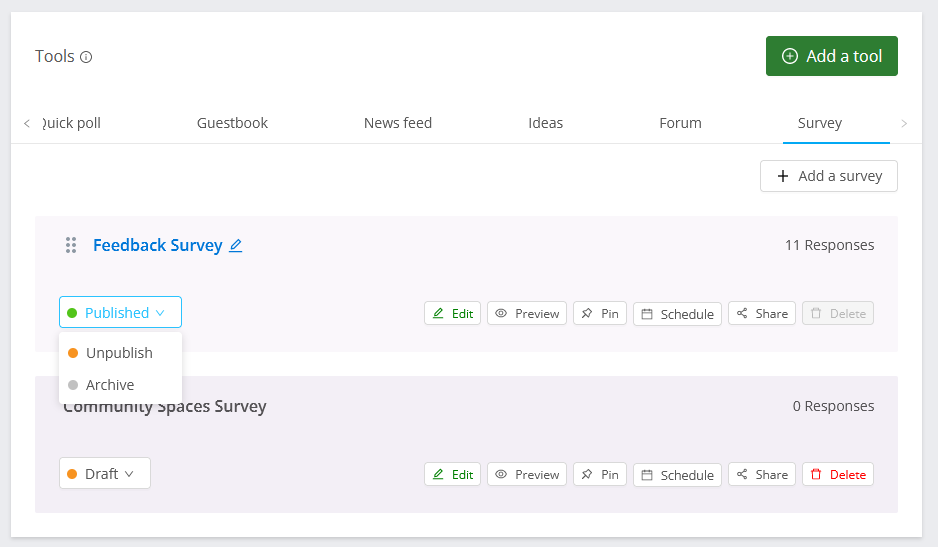
Task: Delete the Community Spaces Survey
Action: (838, 475)
